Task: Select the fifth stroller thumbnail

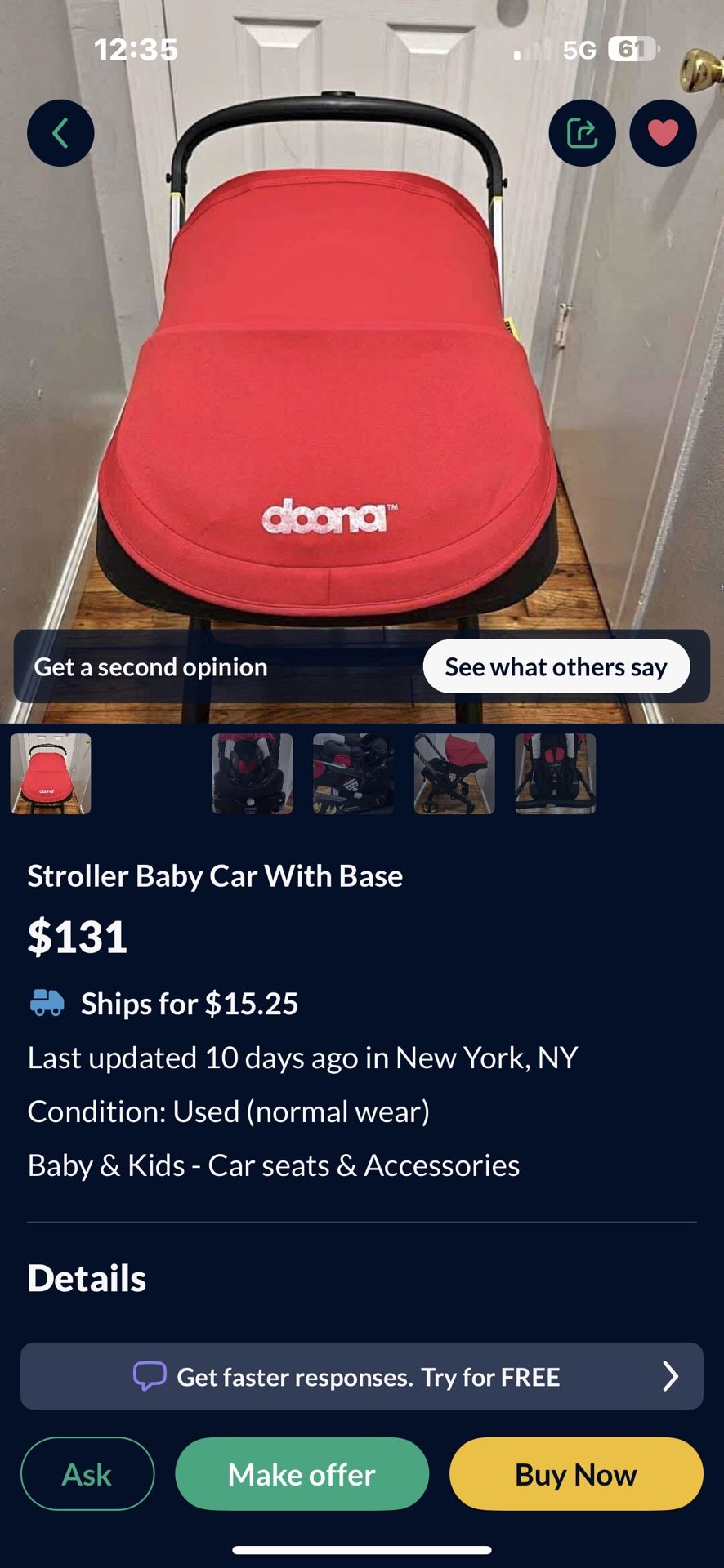Action: pyautogui.click(x=556, y=773)
